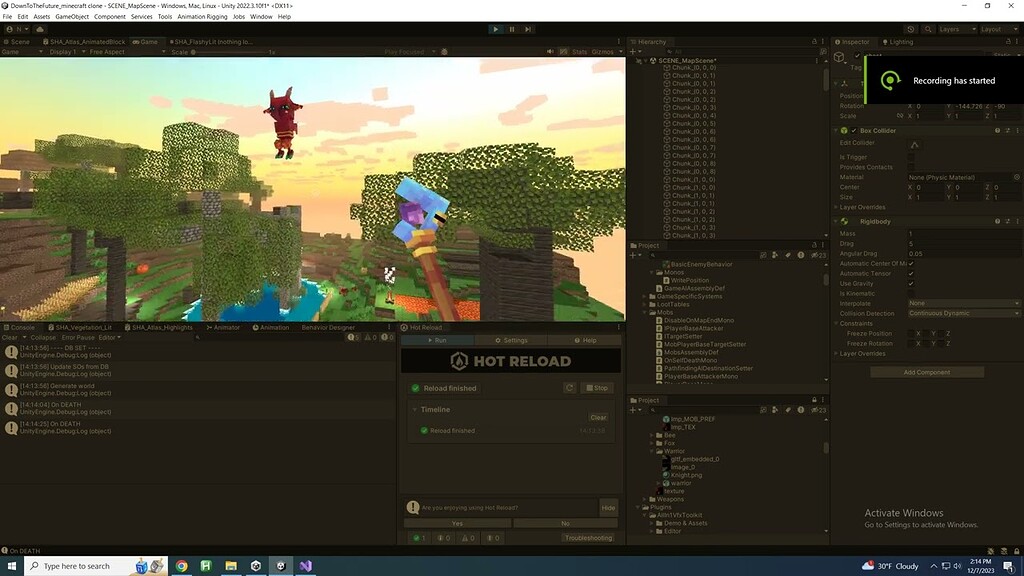The width and height of the screenshot is (1024, 576).
Task: Click the Stop button in the Hot Reload panel
Action: [599, 387]
